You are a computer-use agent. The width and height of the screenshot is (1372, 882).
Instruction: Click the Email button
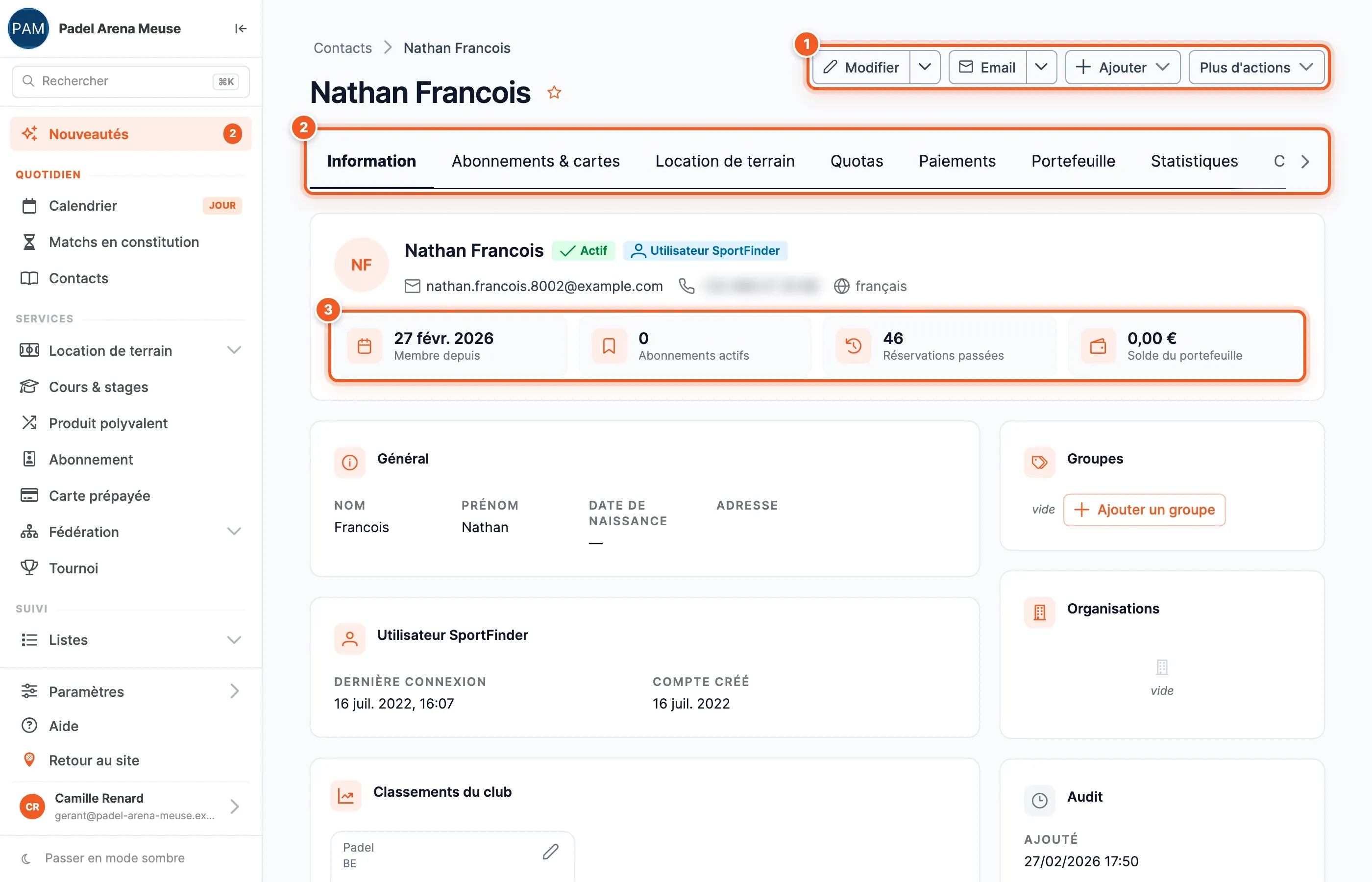tap(987, 67)
